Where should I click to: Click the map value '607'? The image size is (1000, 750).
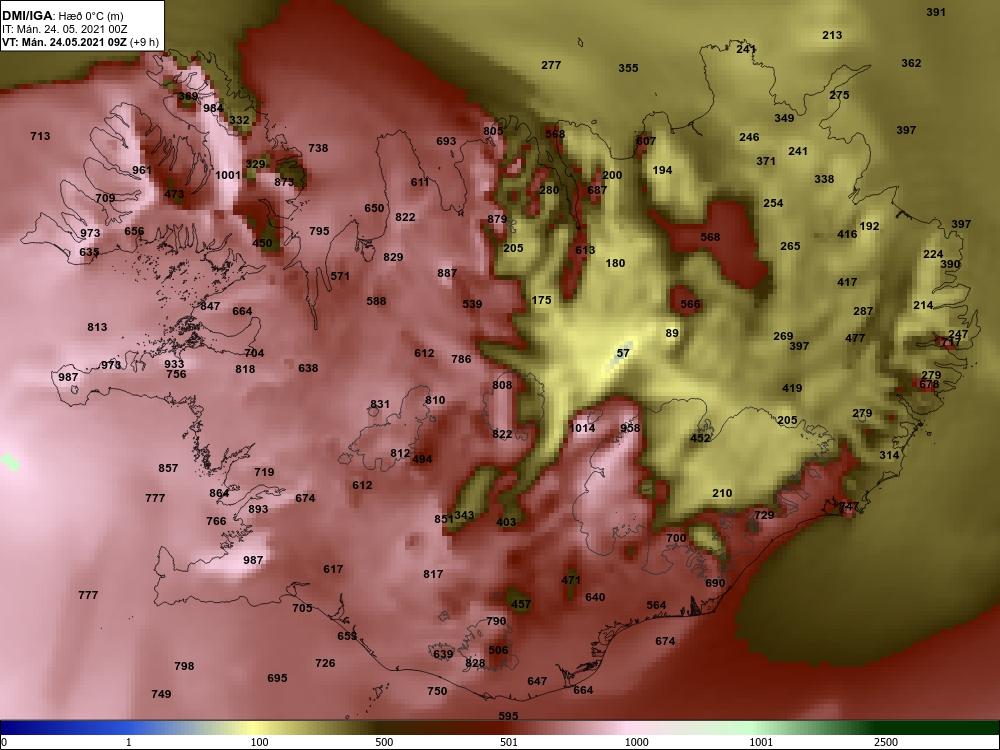[x=646, y=141]
